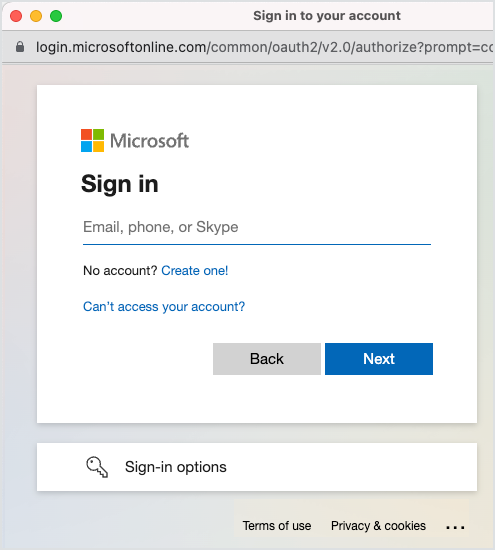Click the key icon beside Sign-in options
The image size is (495, 550).
(97, 467)
